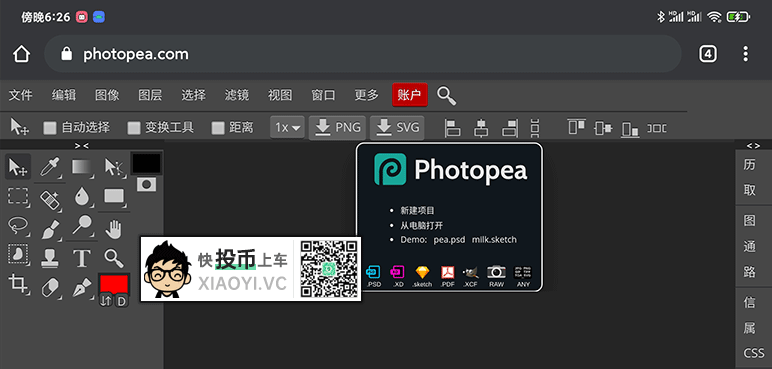Select the Eyedropper tool
The width and height of the screenshot is (772, 369).
50,167
